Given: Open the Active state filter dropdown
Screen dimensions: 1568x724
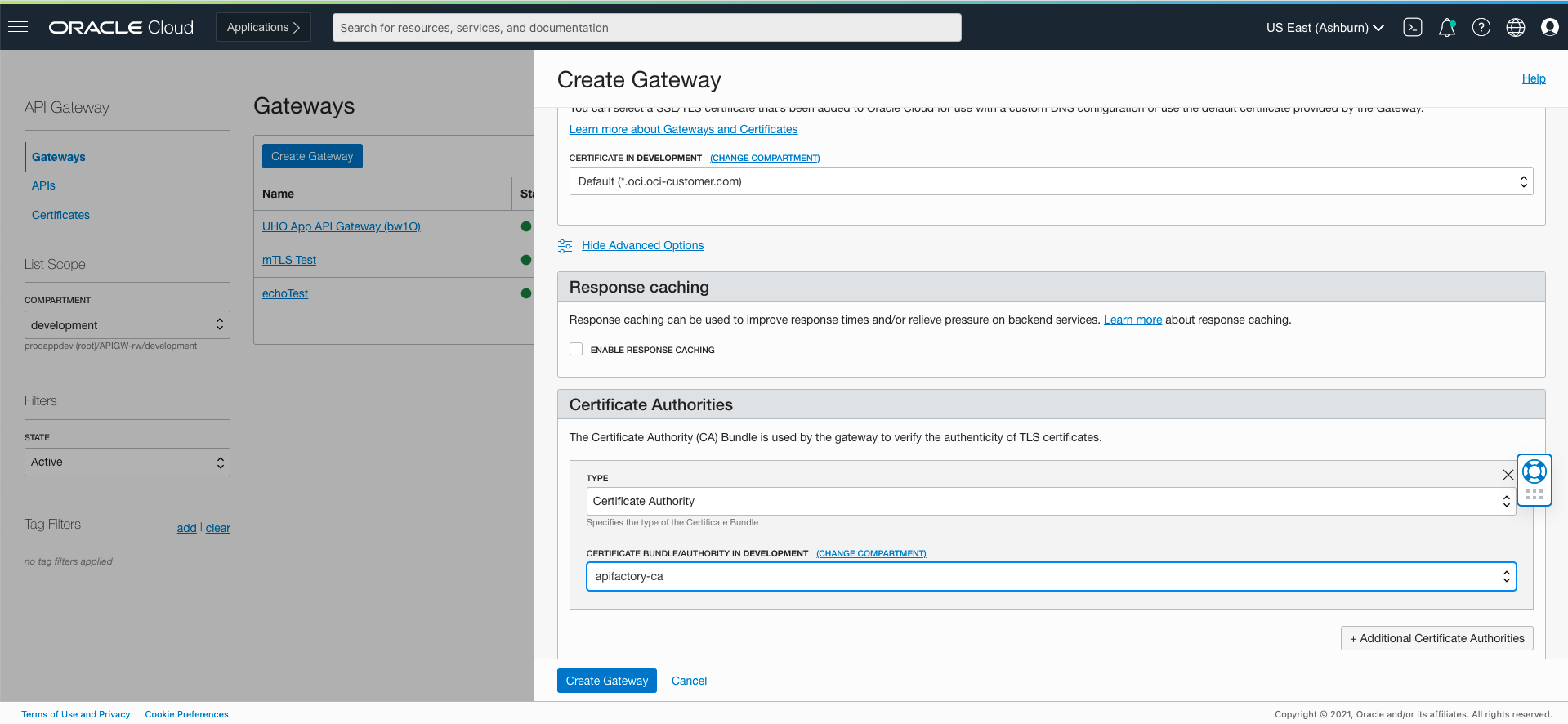Looking at the screenshot, I should 127,462.
